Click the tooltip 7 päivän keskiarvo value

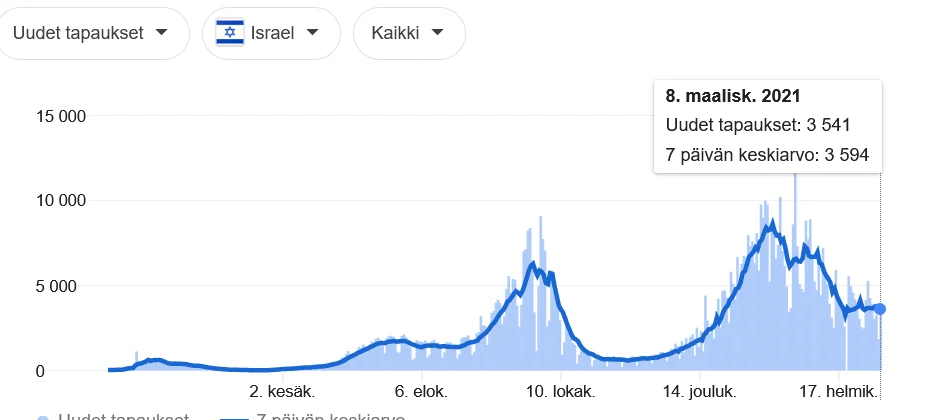(x=767, y=155)
